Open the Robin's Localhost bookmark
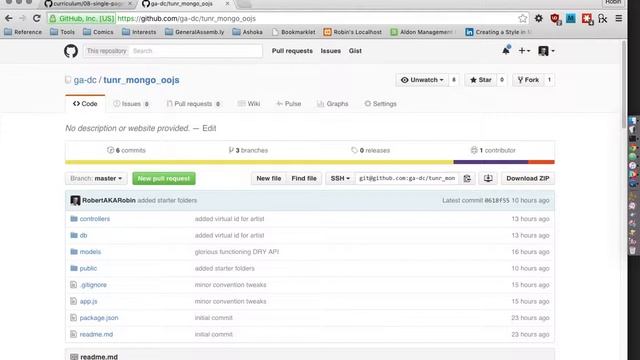640x360 pixels. [353, 32]
